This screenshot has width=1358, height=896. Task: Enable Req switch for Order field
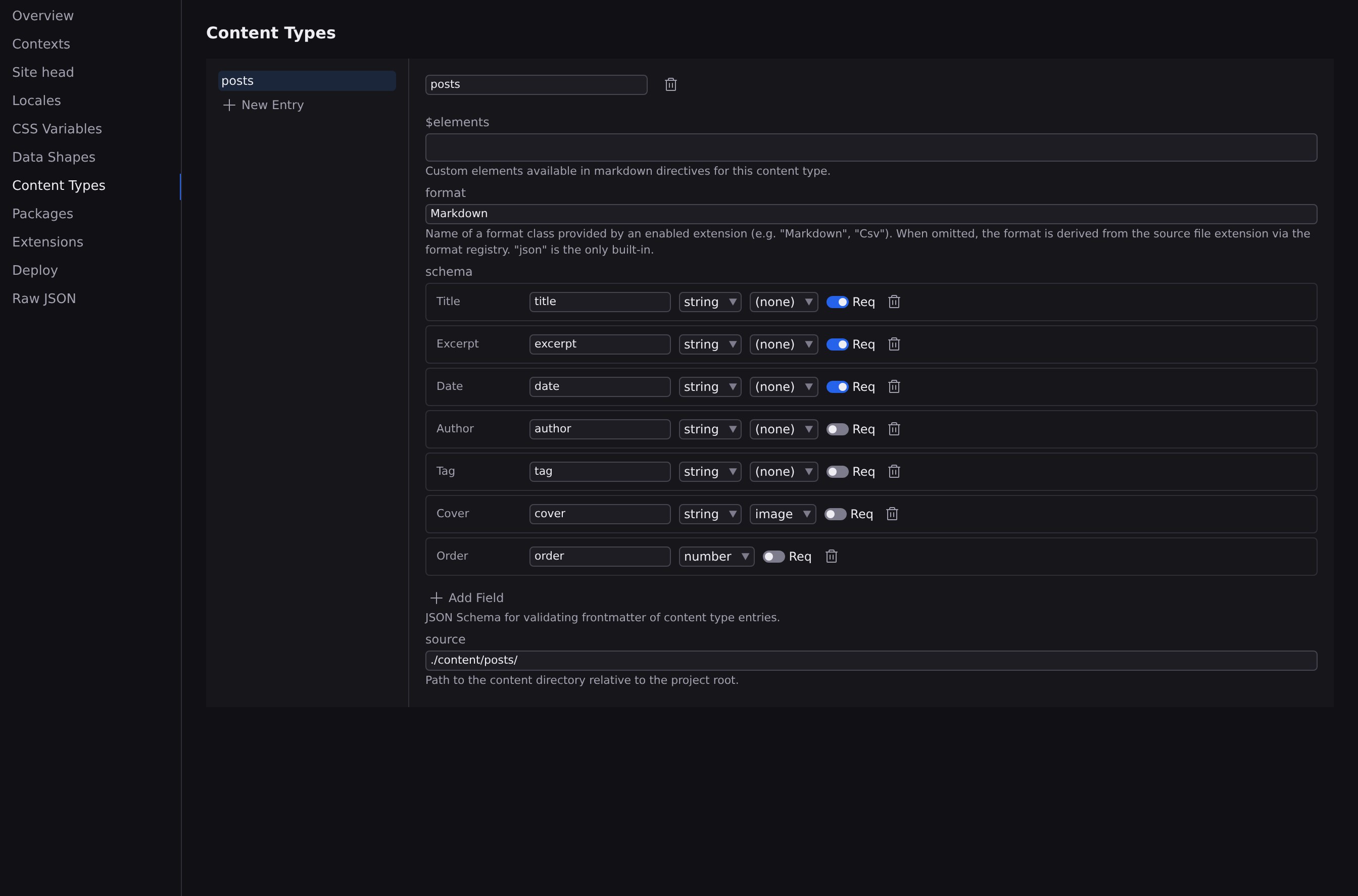(774, 557)
